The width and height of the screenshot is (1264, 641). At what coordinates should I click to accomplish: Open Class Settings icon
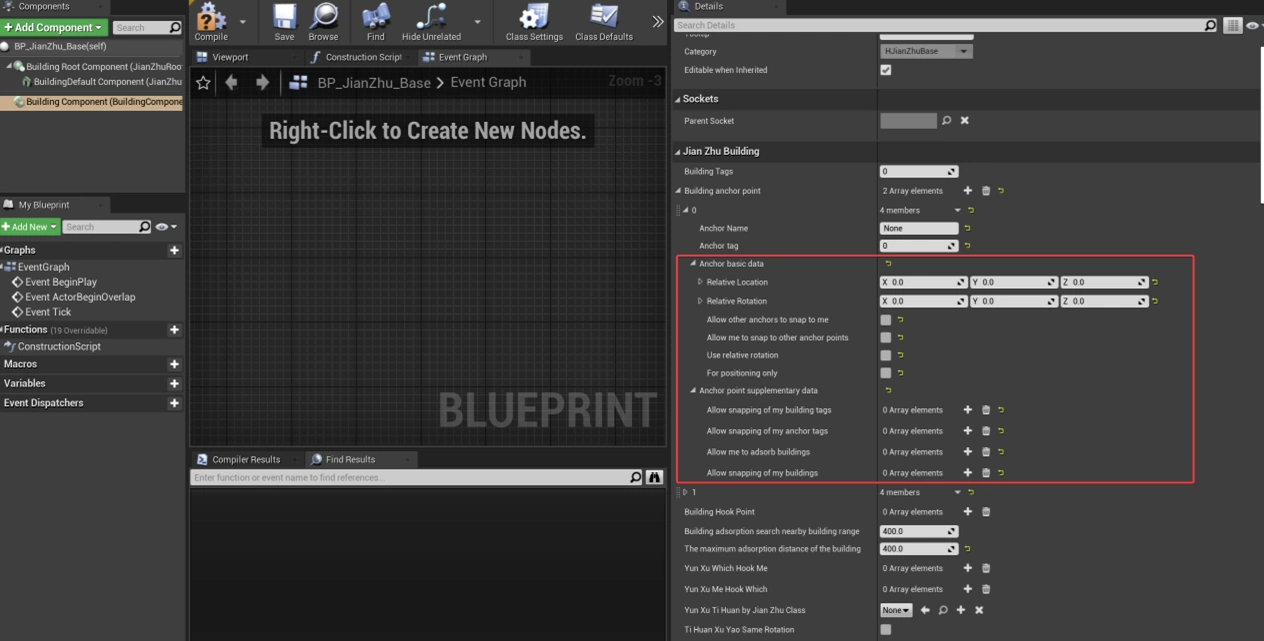coord(534,21)
